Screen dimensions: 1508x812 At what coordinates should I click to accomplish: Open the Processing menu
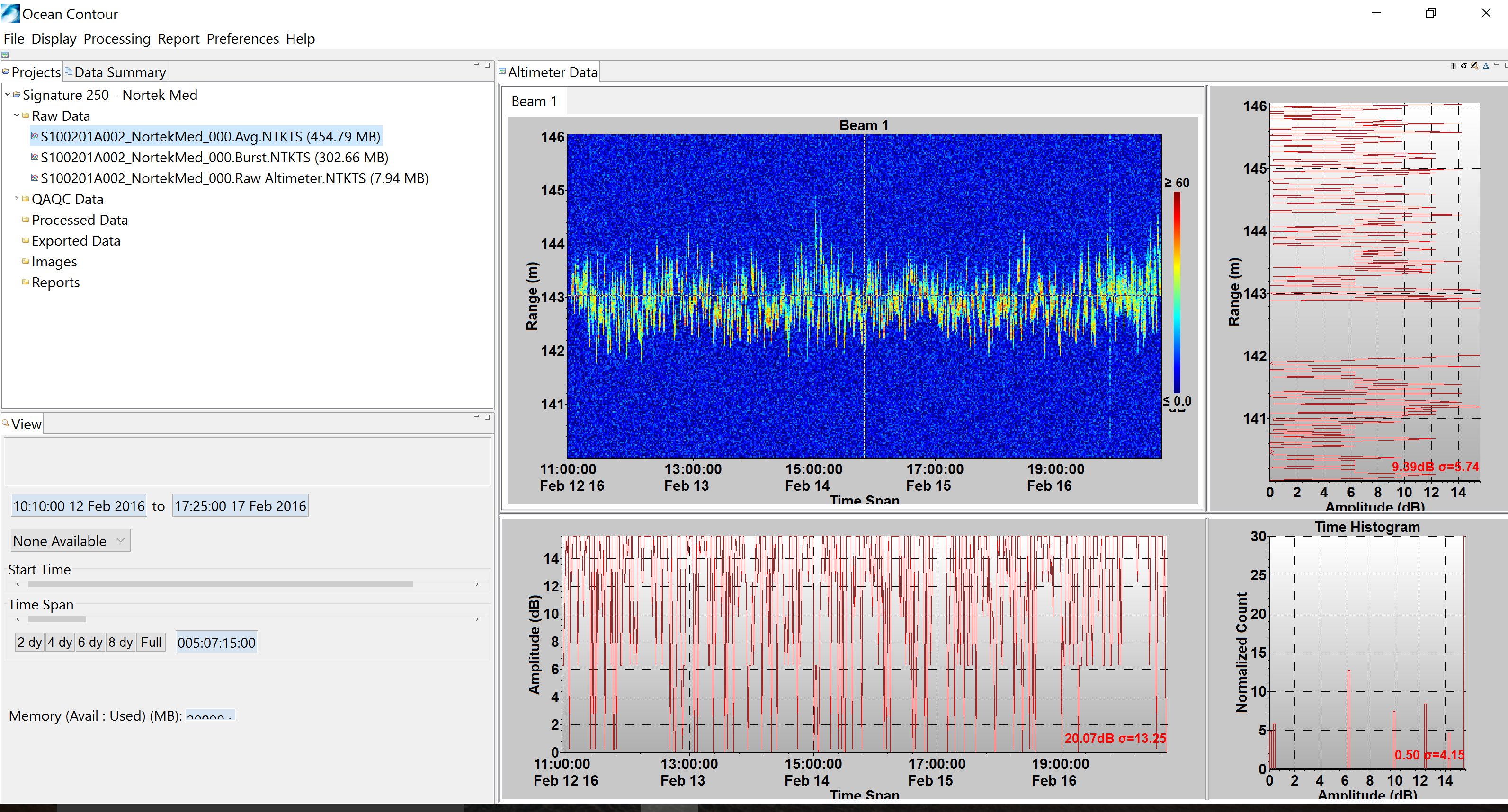click(x=116, y=39)
